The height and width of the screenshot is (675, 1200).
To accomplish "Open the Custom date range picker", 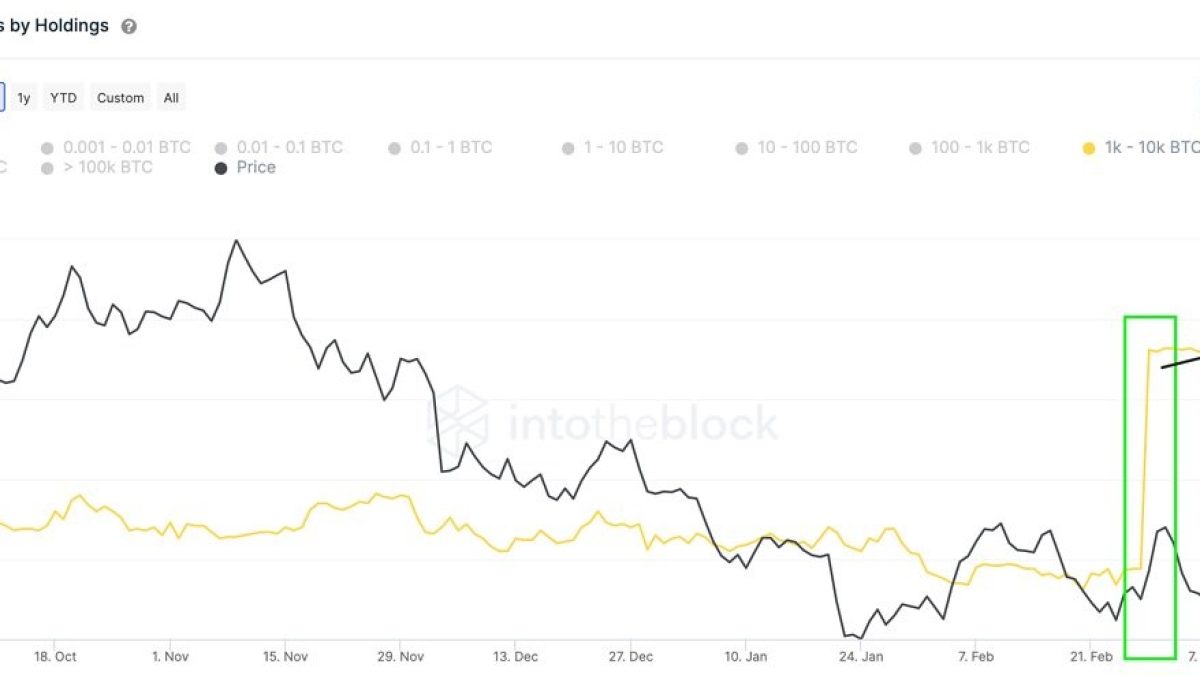I will click(x=120, y=98).
